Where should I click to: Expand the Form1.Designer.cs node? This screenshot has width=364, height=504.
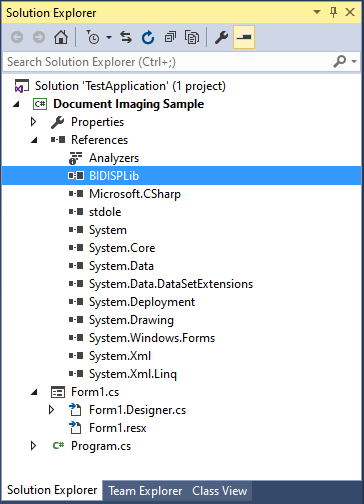[x=51, y=410]
